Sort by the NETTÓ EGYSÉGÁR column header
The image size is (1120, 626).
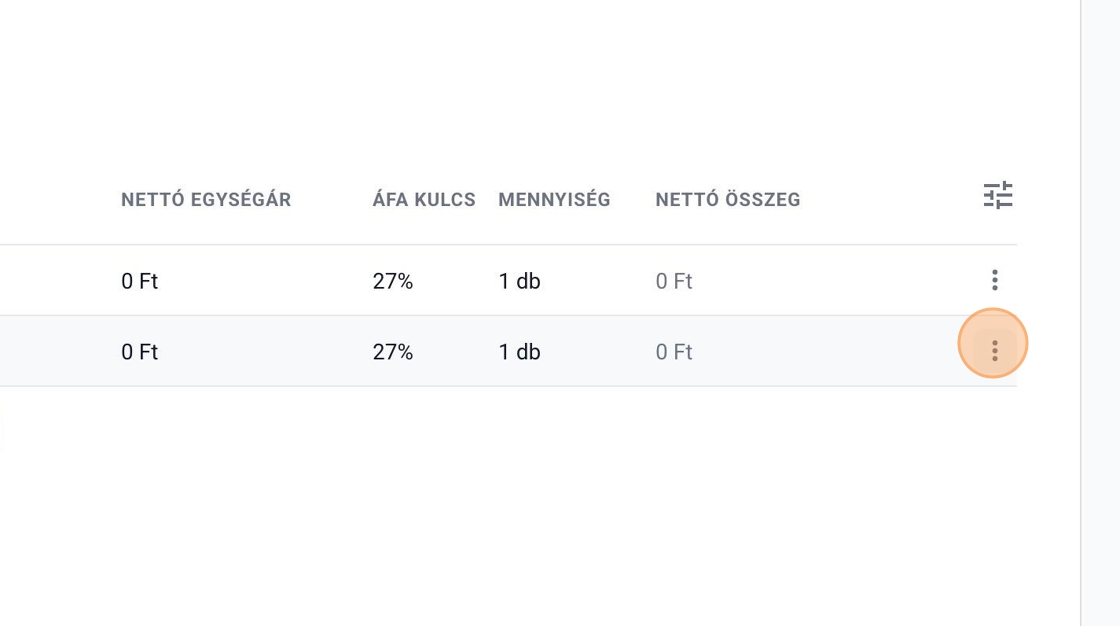[206, 200]
